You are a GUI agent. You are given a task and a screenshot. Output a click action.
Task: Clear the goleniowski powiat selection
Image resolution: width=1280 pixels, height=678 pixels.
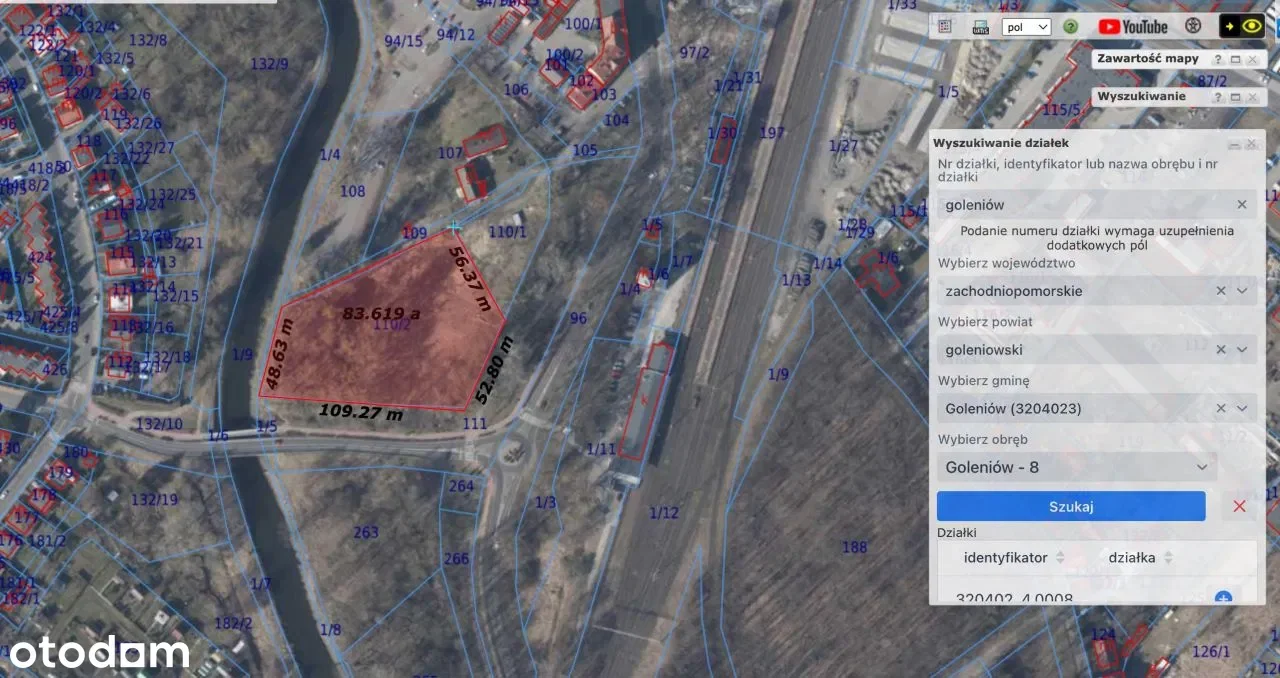pos(1220,350)
